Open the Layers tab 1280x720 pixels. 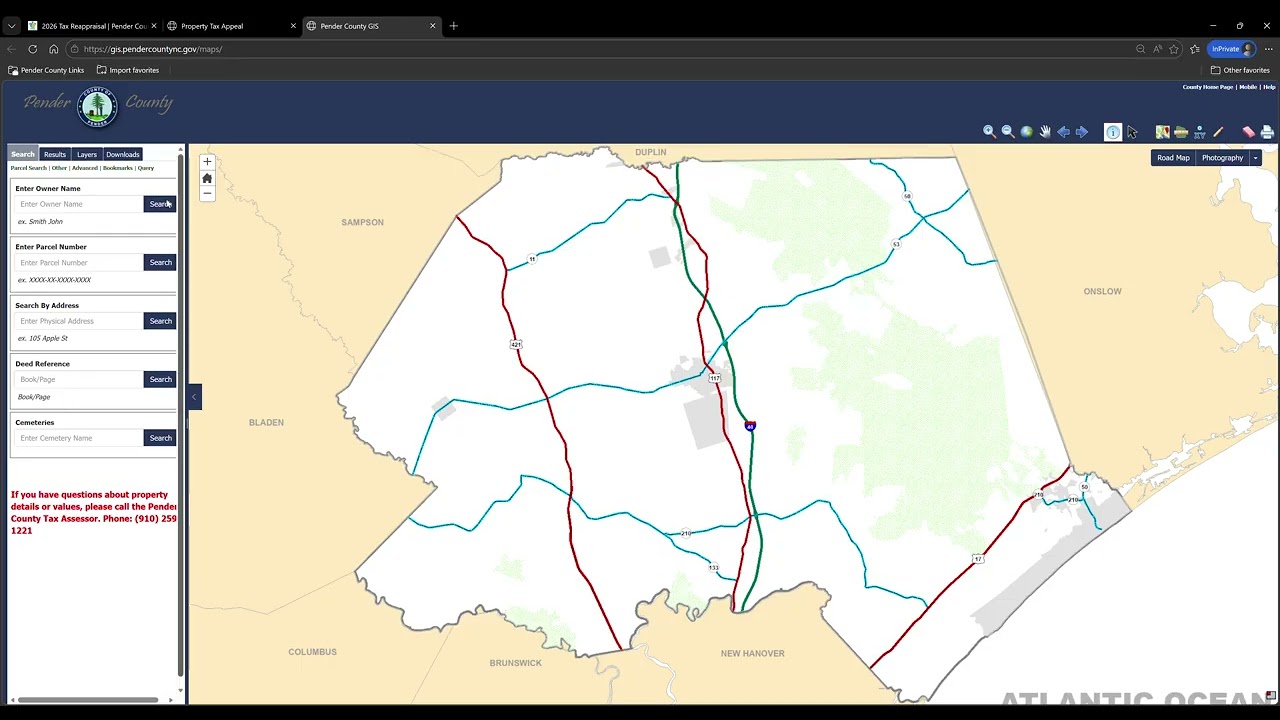[87, 154]
